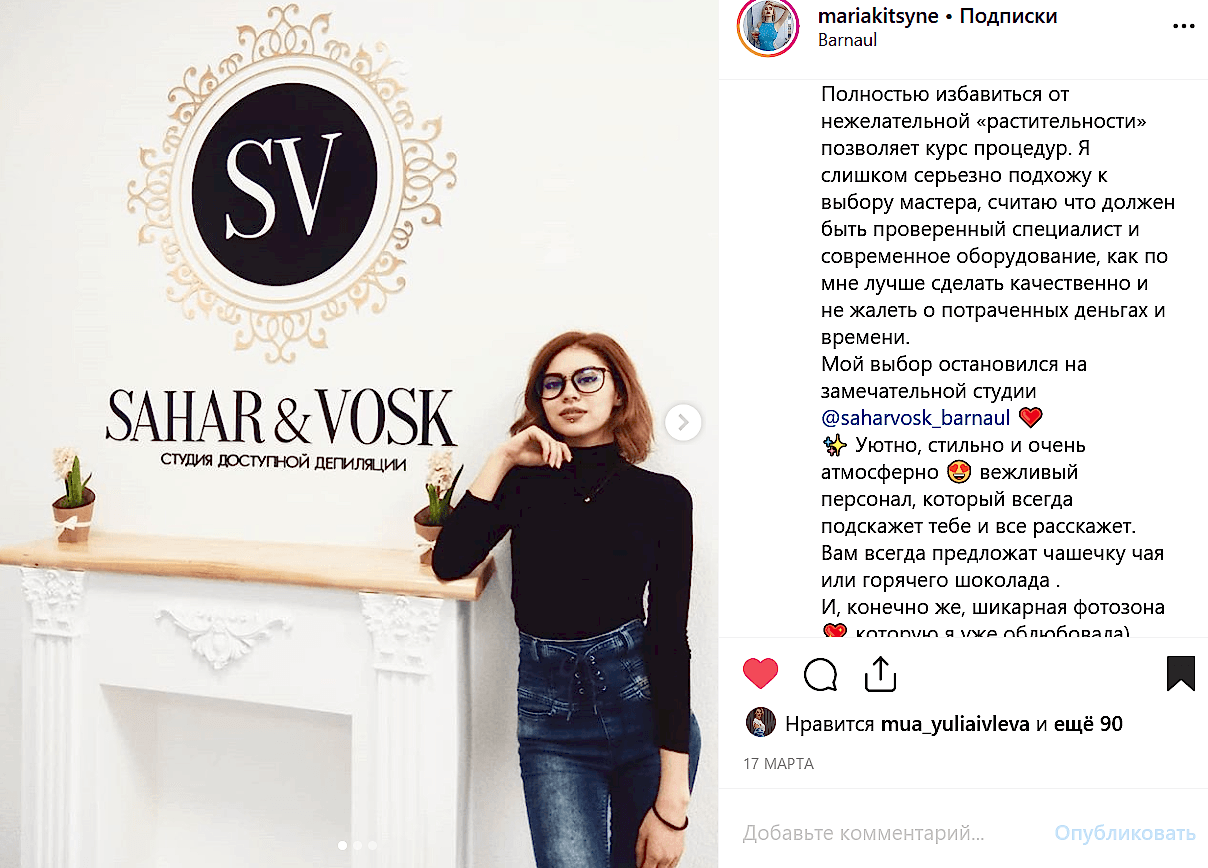Image resolution: width=1208 pixels, height=868 pixels.
Task: Open the 17 МАРТА post date link
Action: pos(778,764)
